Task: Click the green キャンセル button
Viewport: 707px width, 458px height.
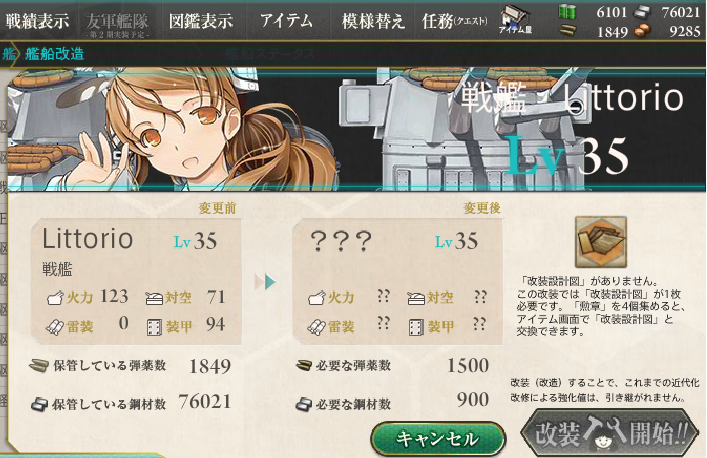Action: (438, 438)
